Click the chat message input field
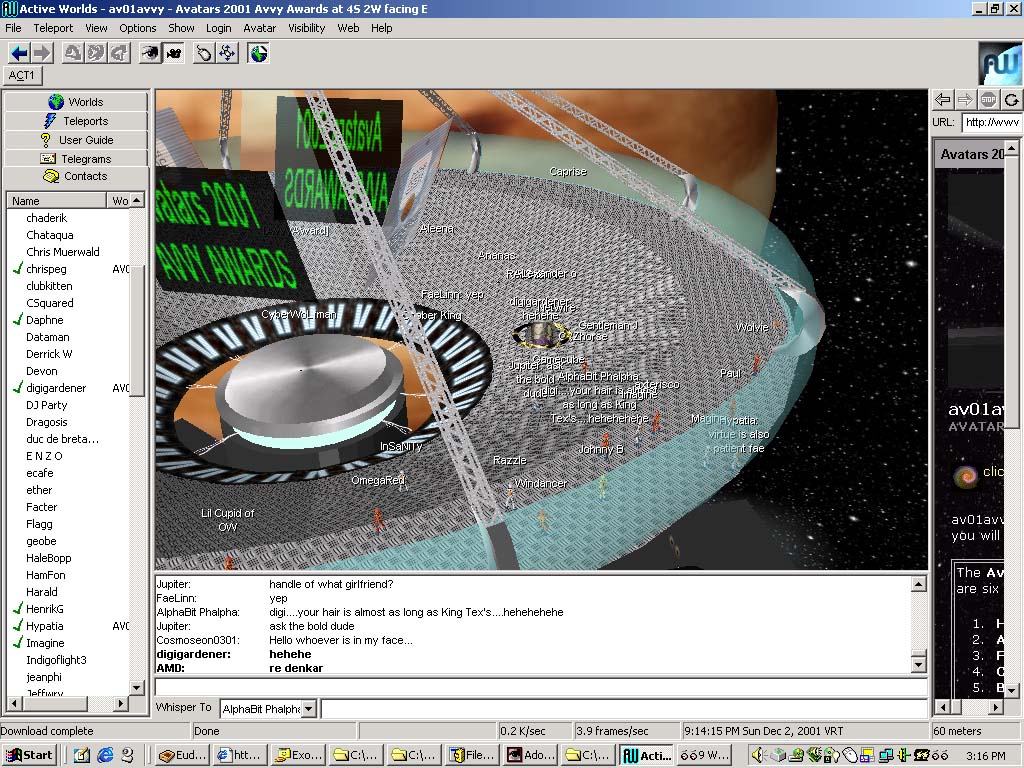Viewport: 1024px width, 768px height. (x=540, y=687)
